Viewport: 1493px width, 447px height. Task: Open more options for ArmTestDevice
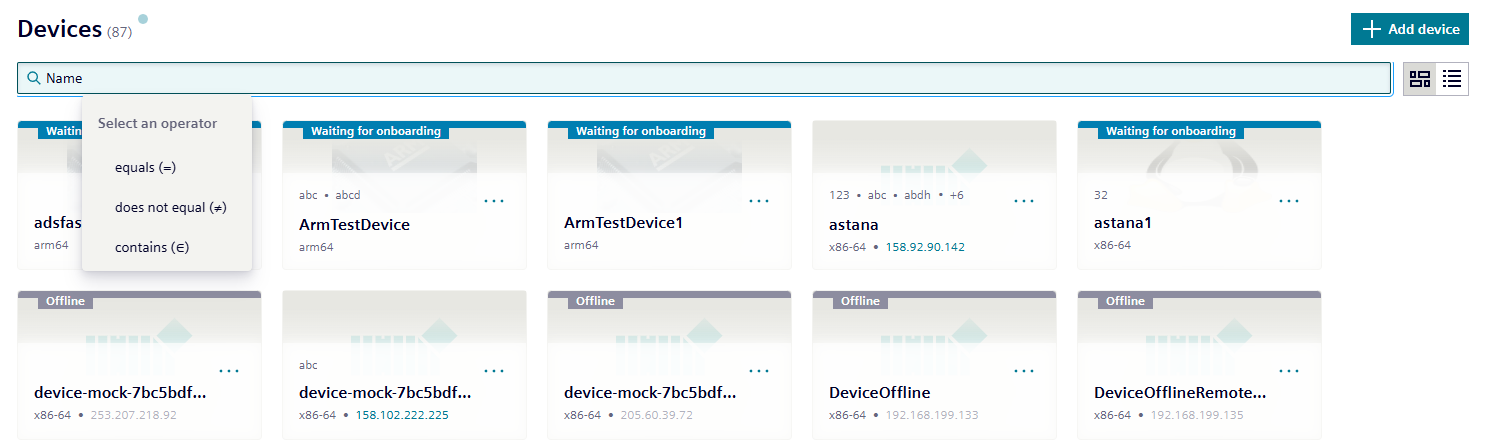[x=494, y=201]
